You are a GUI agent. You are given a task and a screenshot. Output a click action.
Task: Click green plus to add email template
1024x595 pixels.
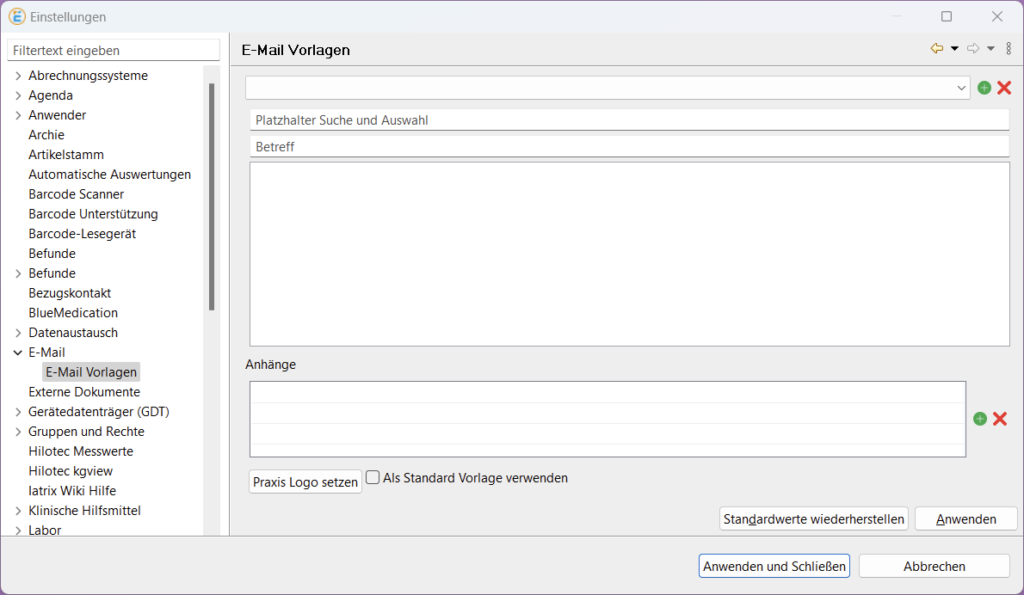984,88
